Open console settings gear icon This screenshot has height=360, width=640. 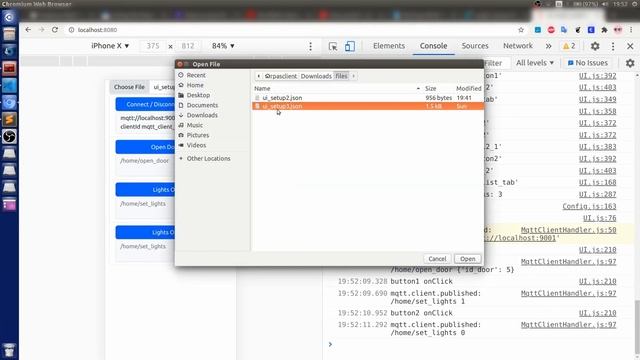(x=630, y=63)
